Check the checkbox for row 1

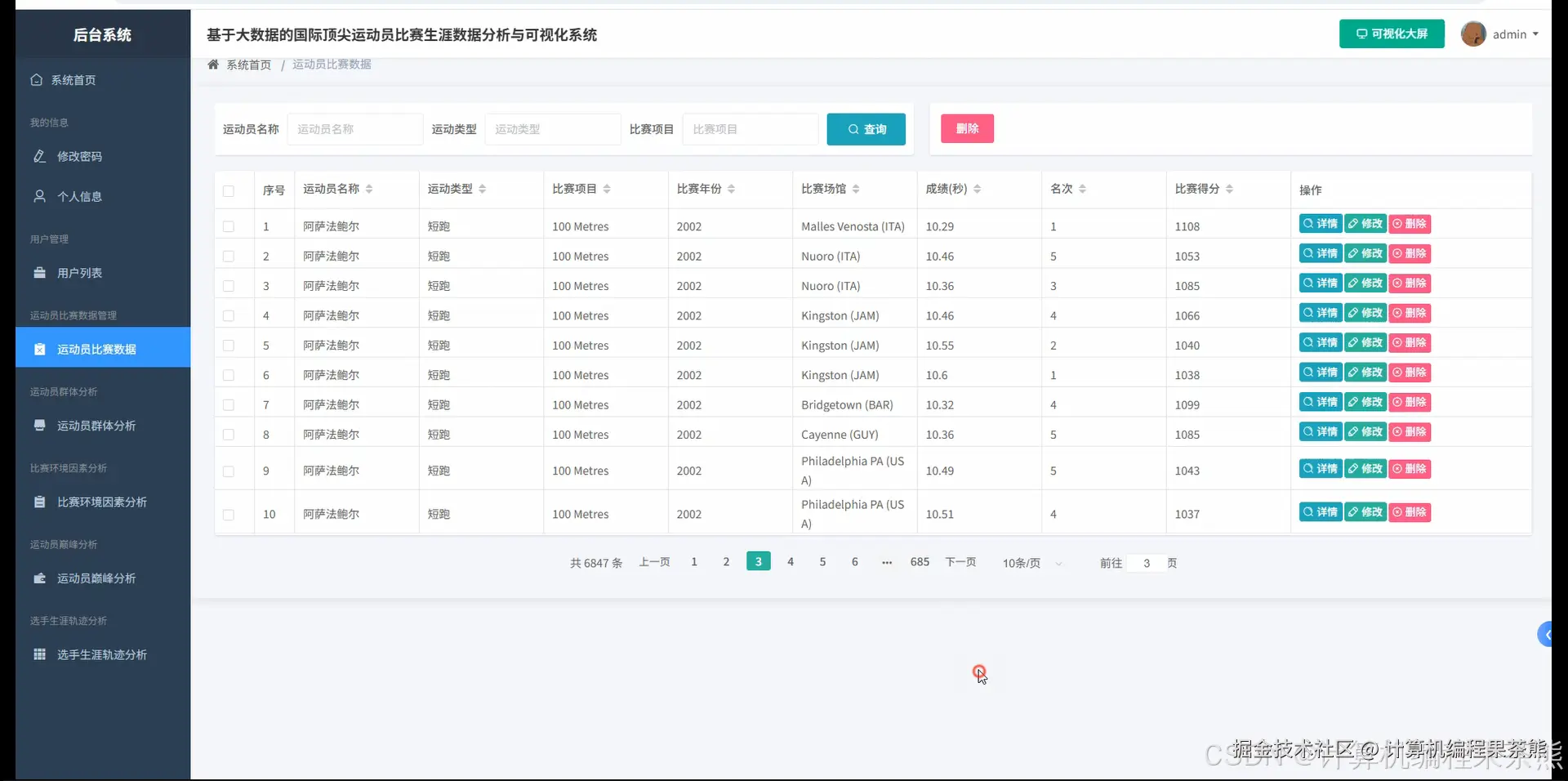[229, 226]
